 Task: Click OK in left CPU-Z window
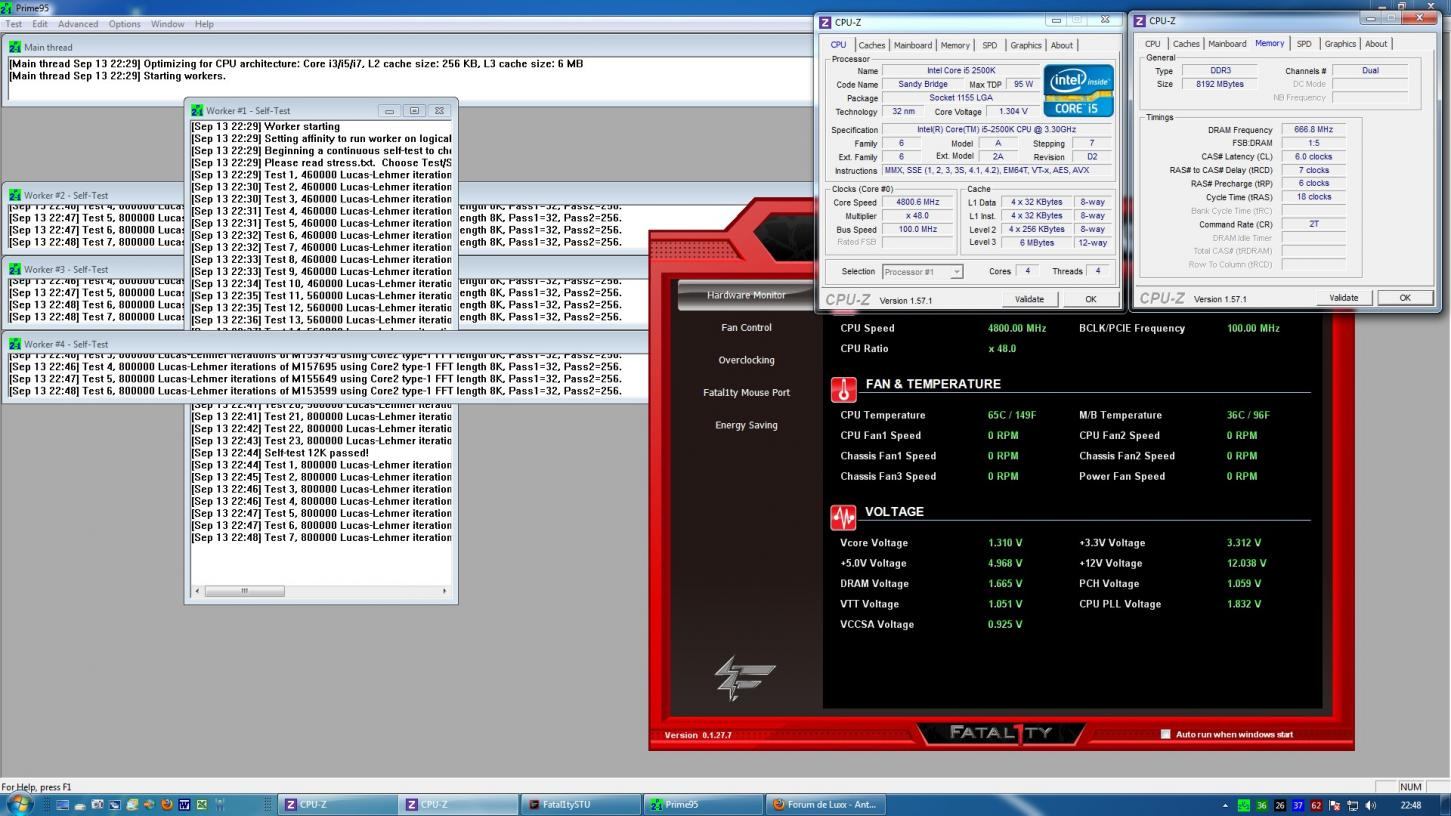point(1090,299)
